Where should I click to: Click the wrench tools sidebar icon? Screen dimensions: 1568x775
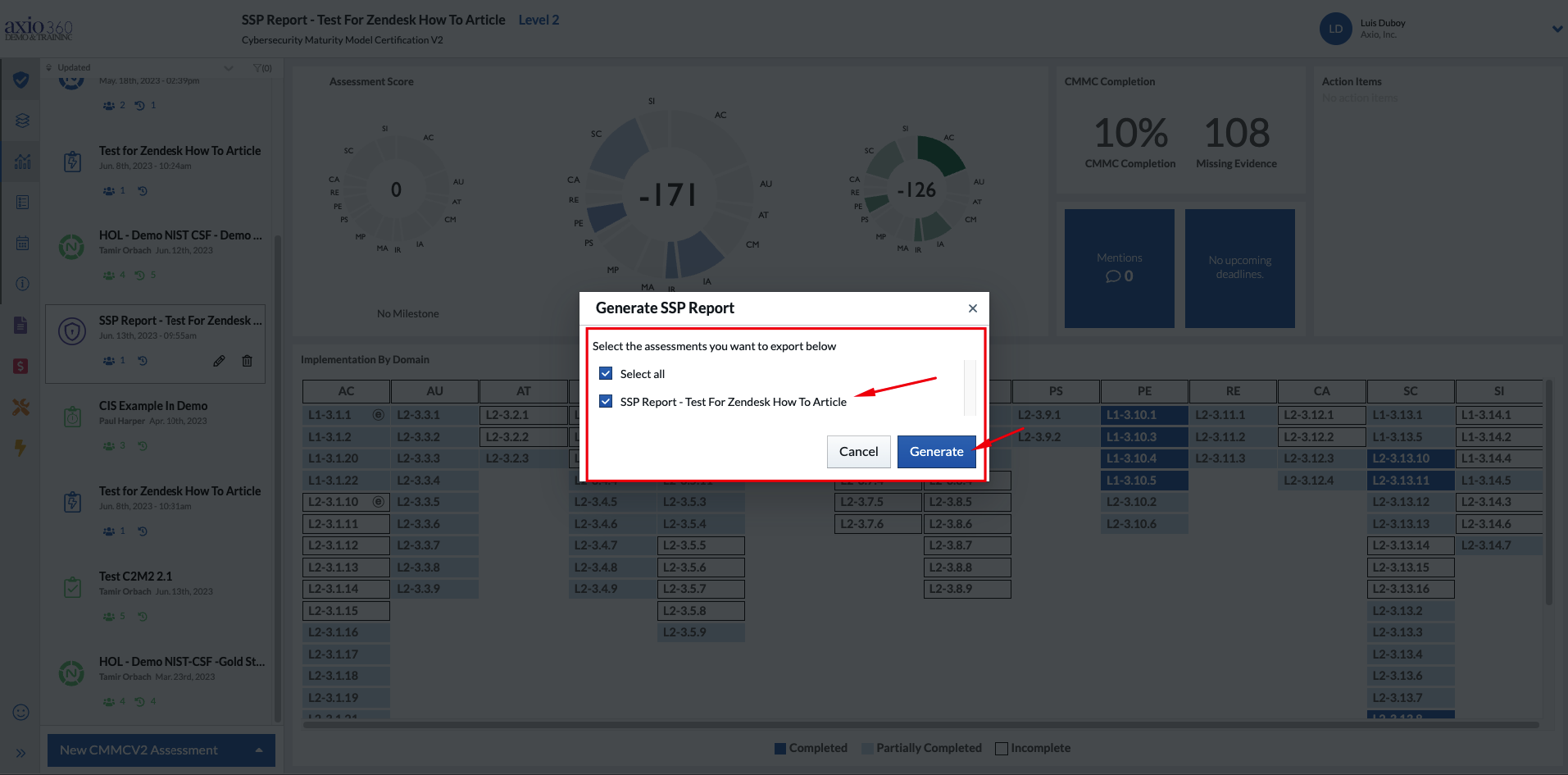(21, 407)
